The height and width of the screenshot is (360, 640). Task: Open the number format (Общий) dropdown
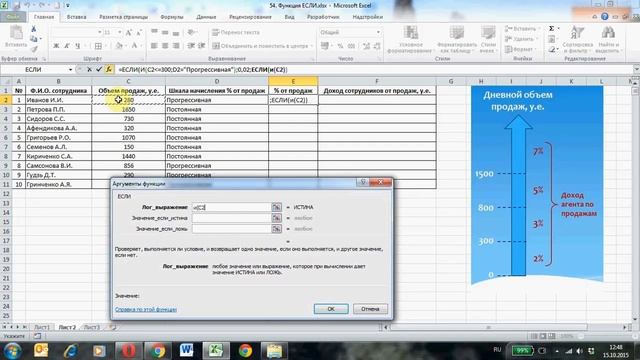[378, 32]
